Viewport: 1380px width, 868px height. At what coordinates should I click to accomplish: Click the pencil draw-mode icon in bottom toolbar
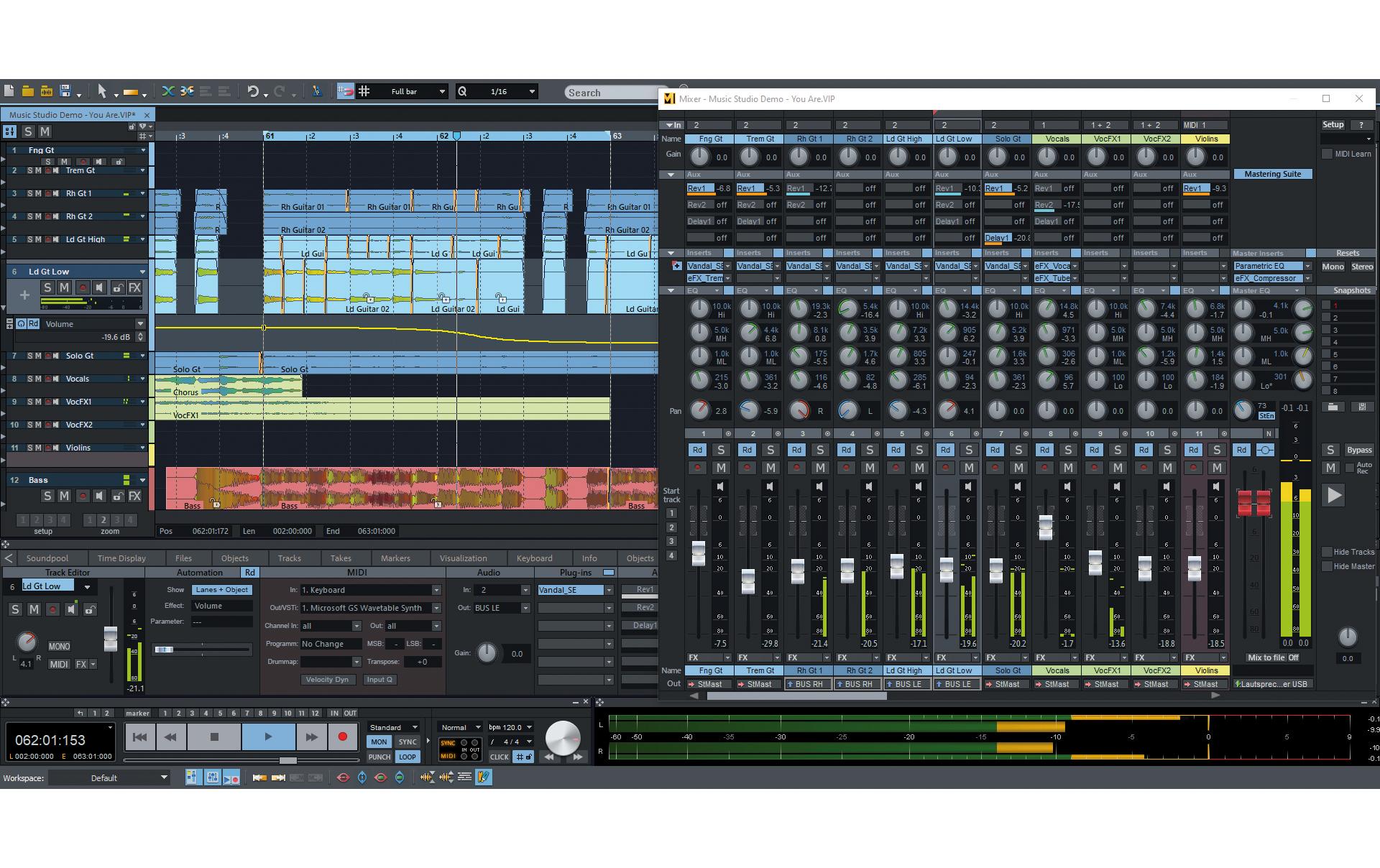point(484,777)
